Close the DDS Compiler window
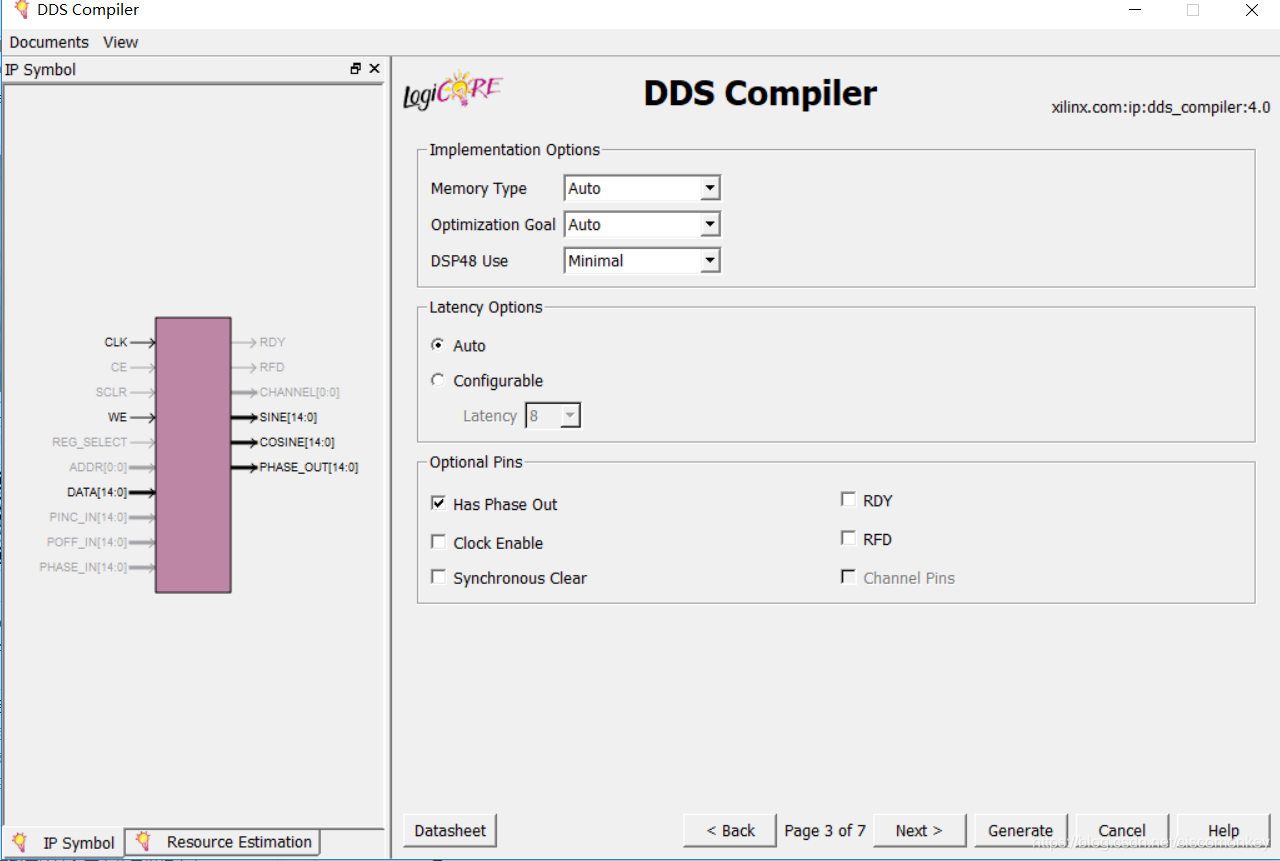The image size is (1280, 861). [1252, 10]
